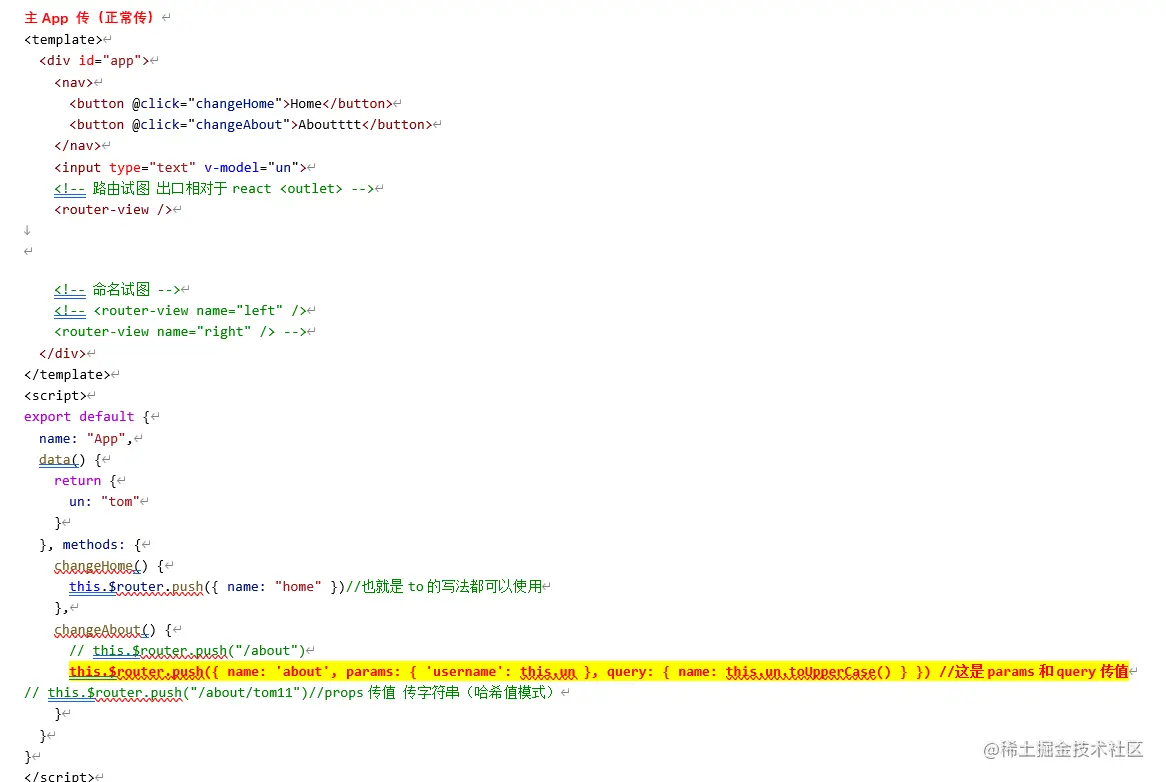The width and height of the screenshot is (1166, 782).
Task: Select the comment '路由试图 出口相对于 react <outlet>'
Action: click(214, 189)
